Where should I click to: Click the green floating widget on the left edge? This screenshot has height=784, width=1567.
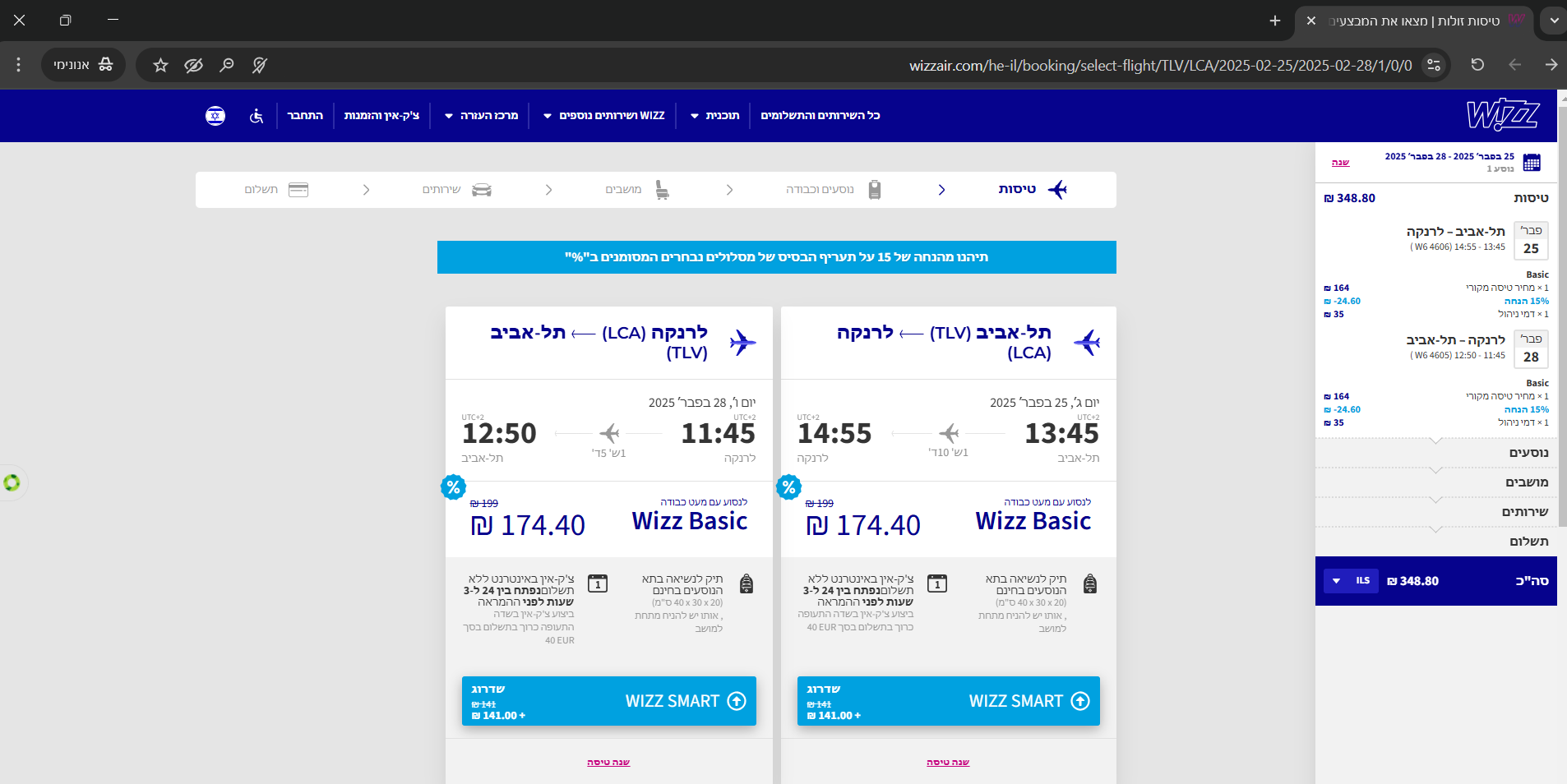(x=12, y=482)
